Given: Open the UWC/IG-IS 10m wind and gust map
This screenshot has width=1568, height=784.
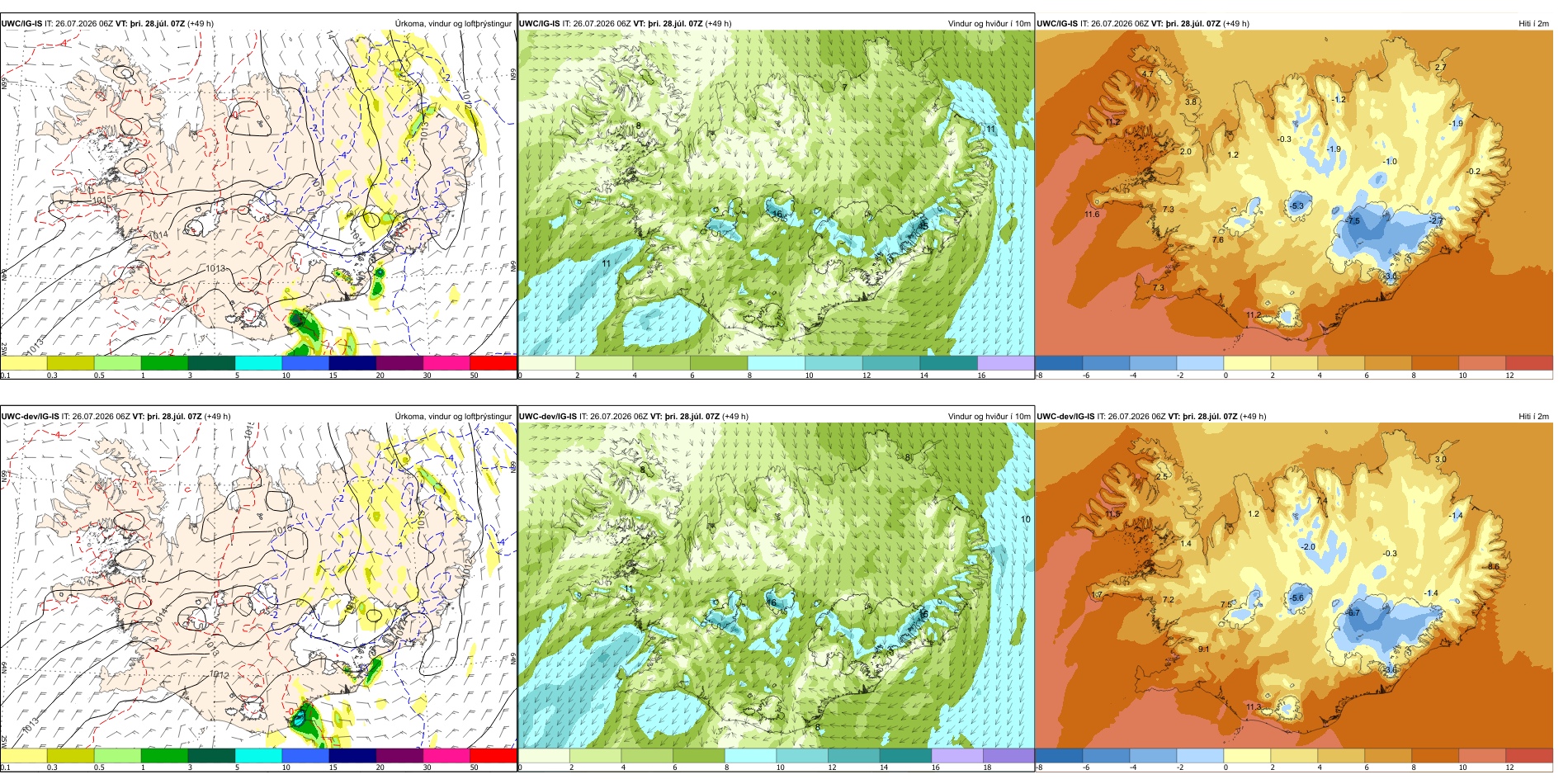Looking at the screenshot, I should point(776,192).
